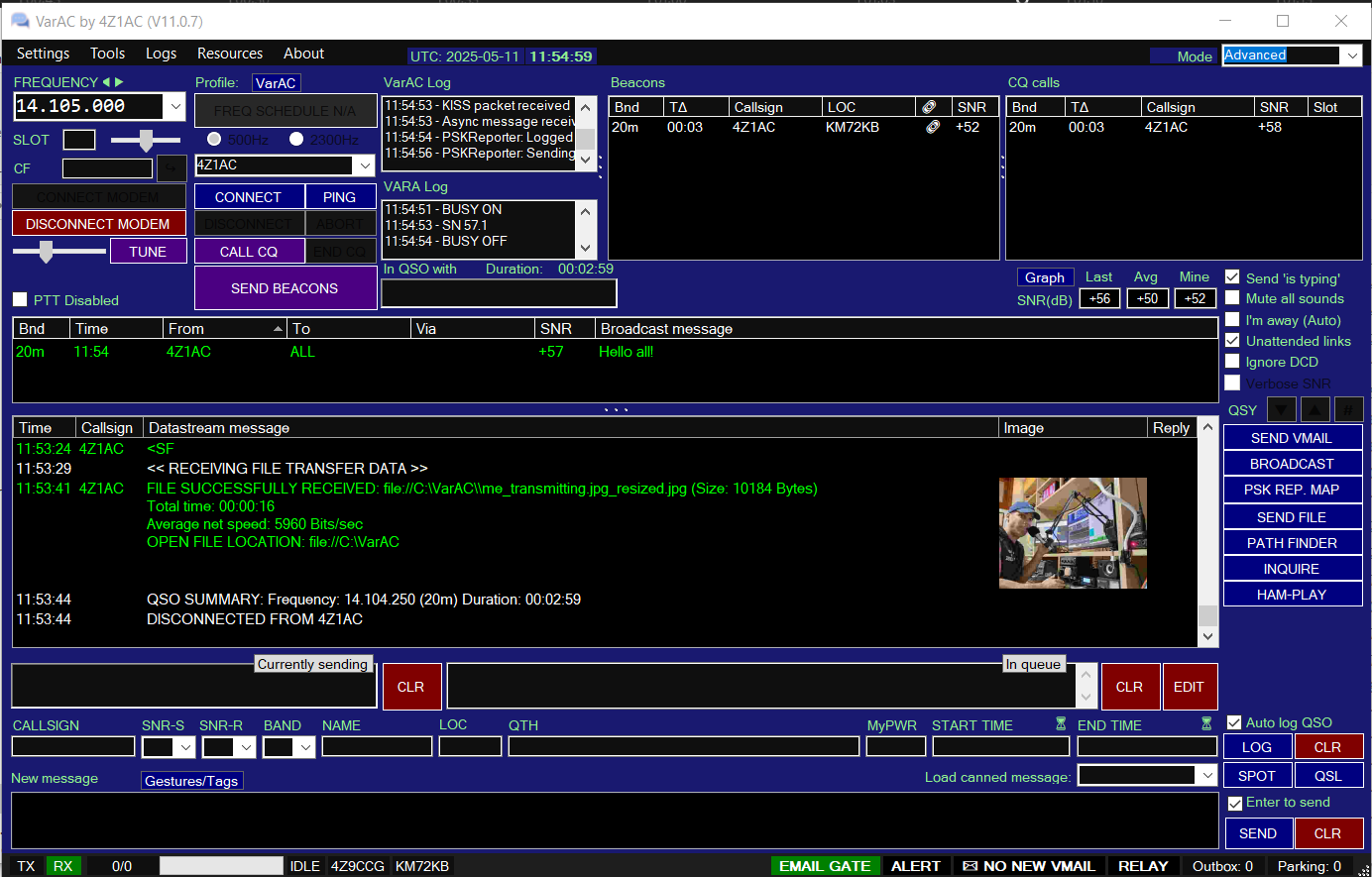Click the EDIT queue button
The width and height of the screenshot is (1372, 877).
(x=1189, y=687)
